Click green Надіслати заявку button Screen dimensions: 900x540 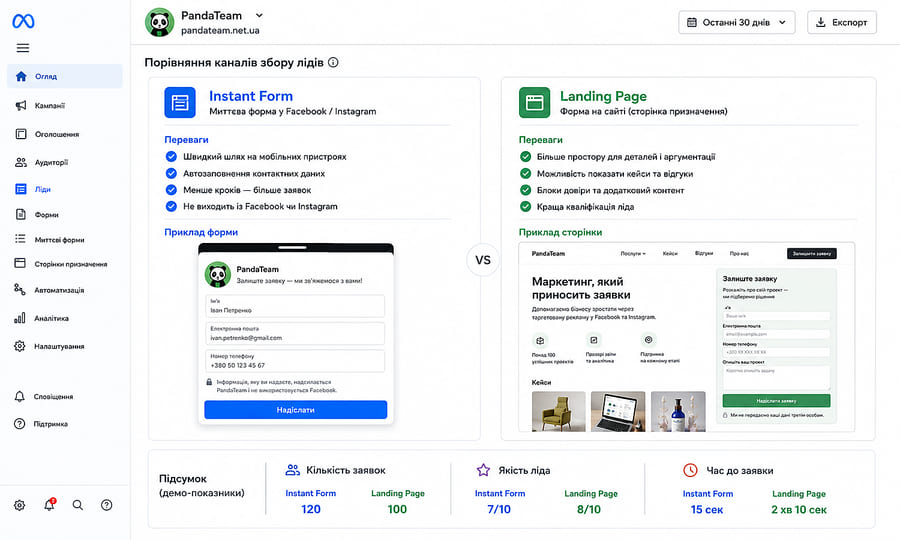coord(776,401)
